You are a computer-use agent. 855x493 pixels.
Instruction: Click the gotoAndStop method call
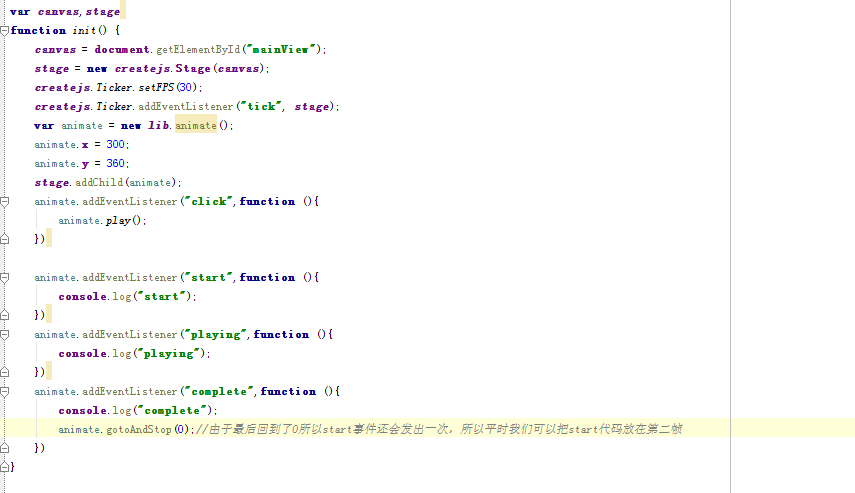(139, 429)
